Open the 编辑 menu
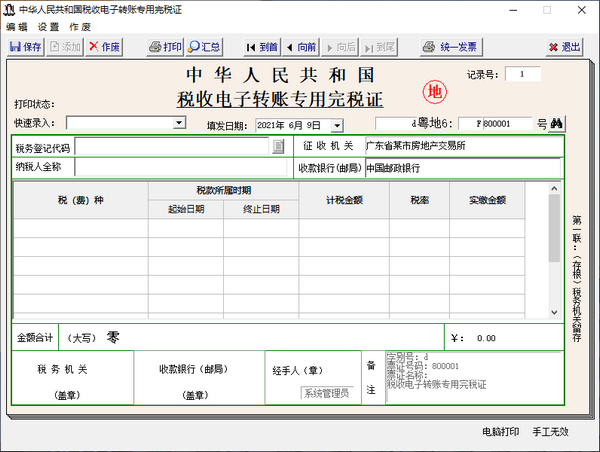This screenshot has width=600, height=452. (16, 27)
